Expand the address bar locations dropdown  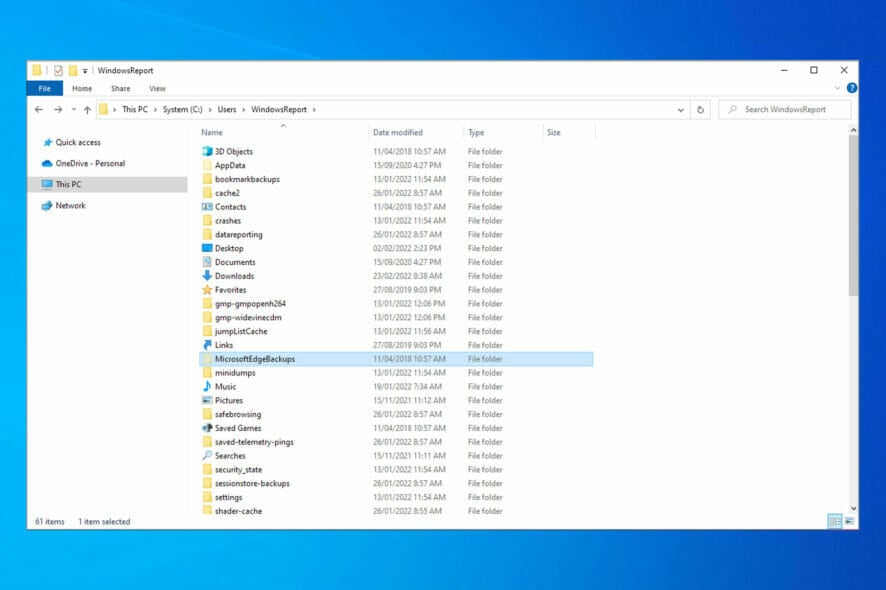coord(681,109)
